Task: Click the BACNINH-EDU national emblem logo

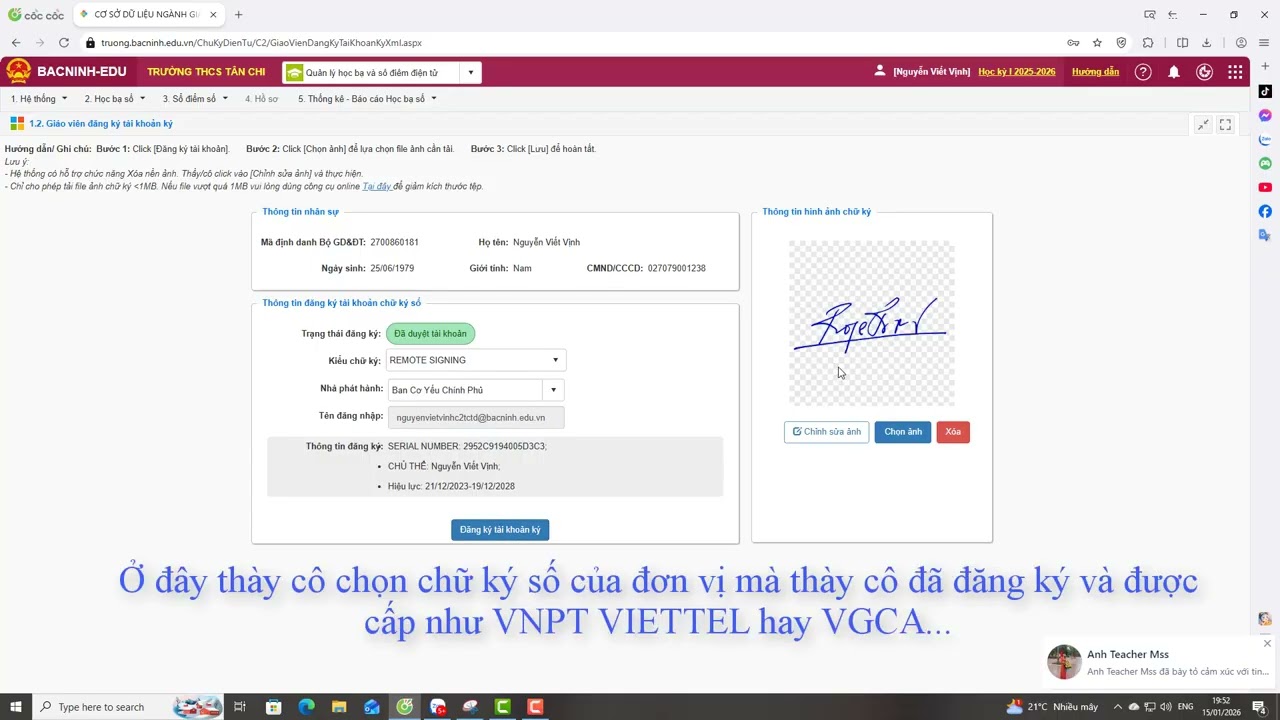Action: 18,71
